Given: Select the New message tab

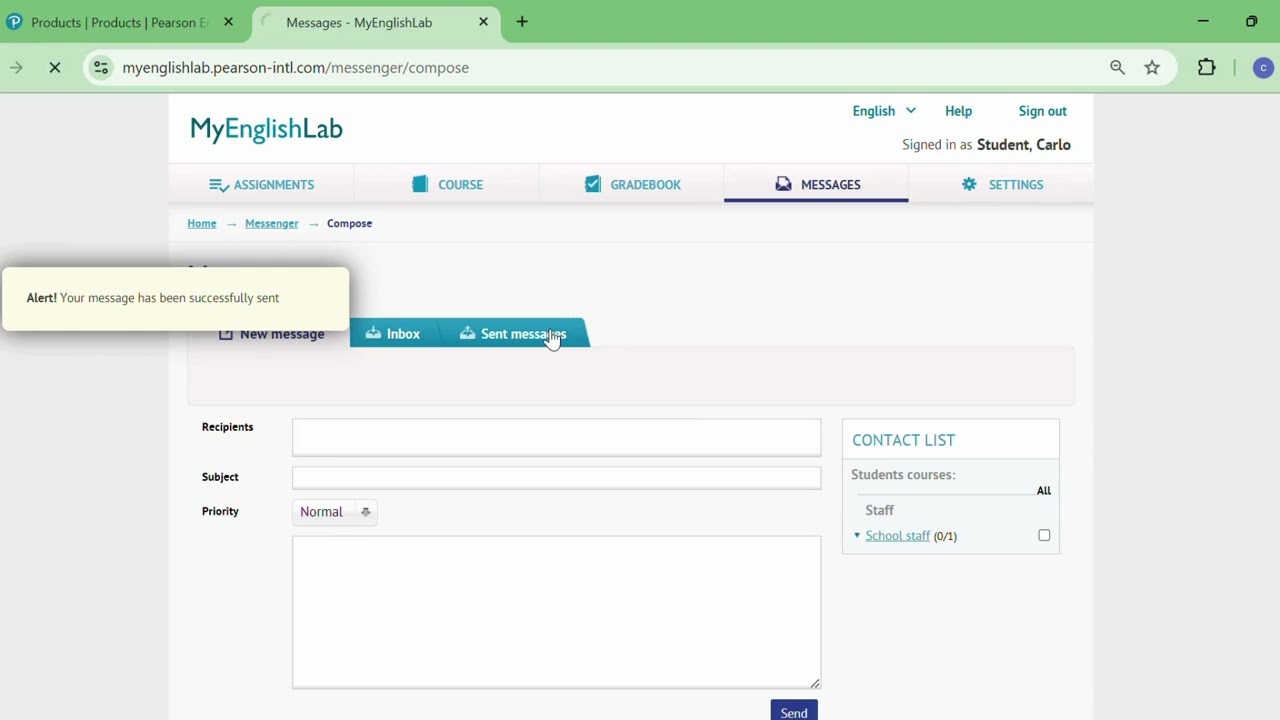Looking at the screenshot, I should pos(271,334).
